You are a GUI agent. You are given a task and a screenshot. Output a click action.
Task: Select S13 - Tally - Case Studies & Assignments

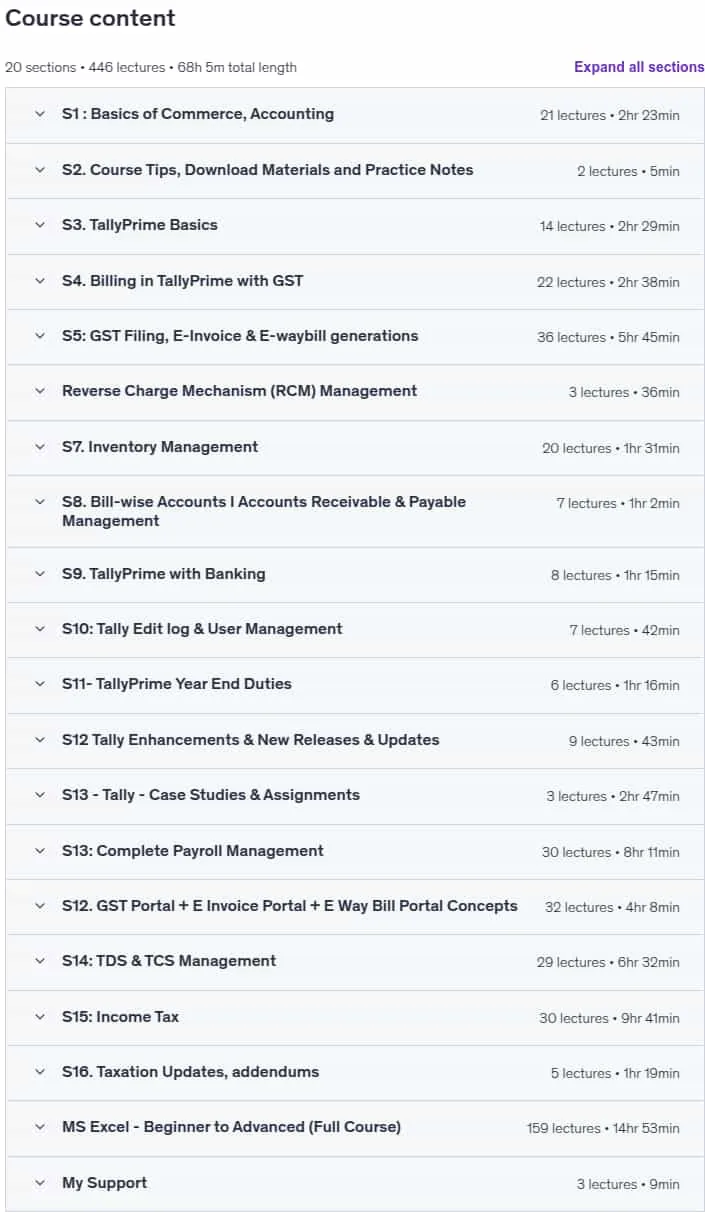(211, 795)
